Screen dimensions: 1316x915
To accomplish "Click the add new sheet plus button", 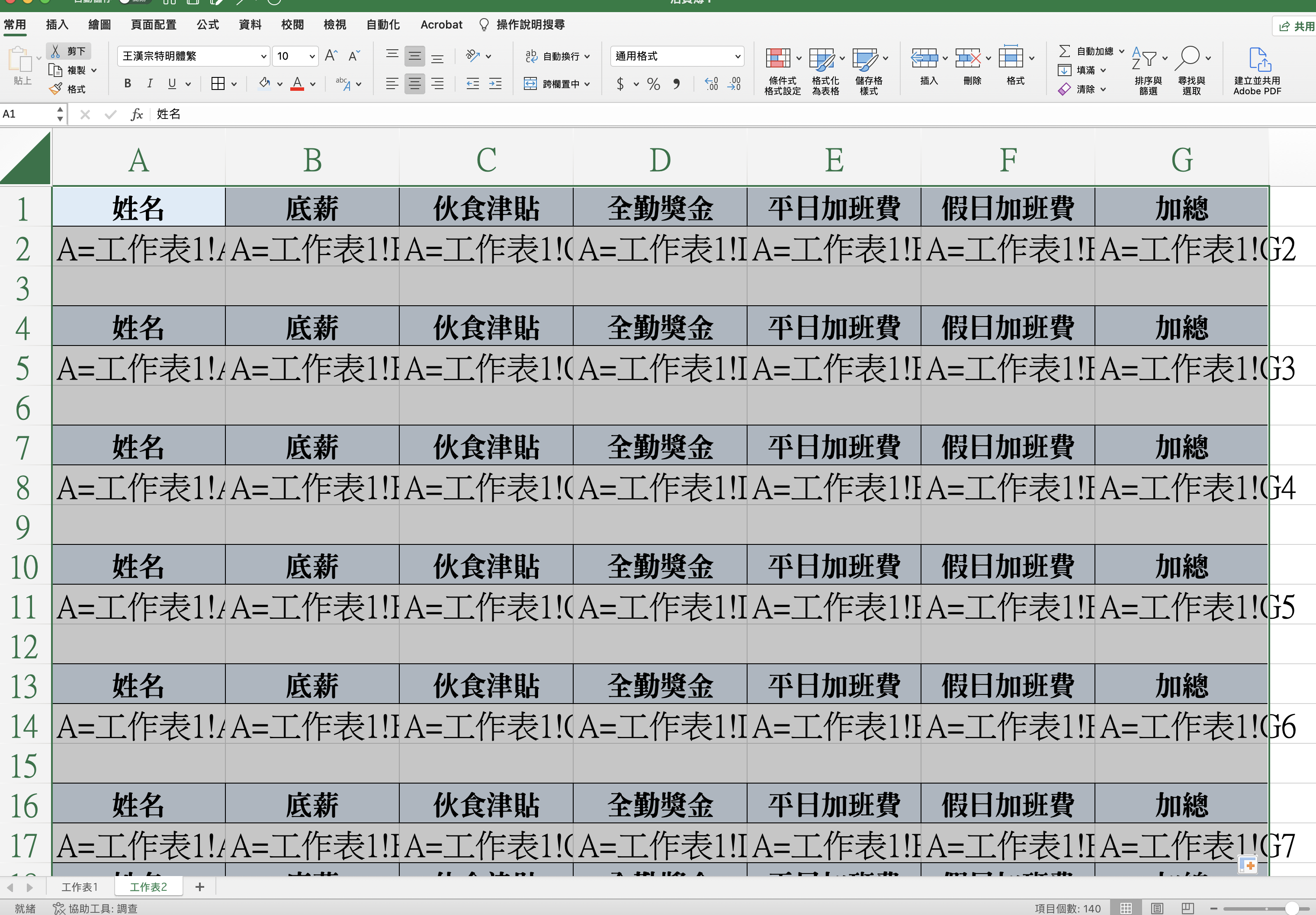I will (x=199, y=887).
